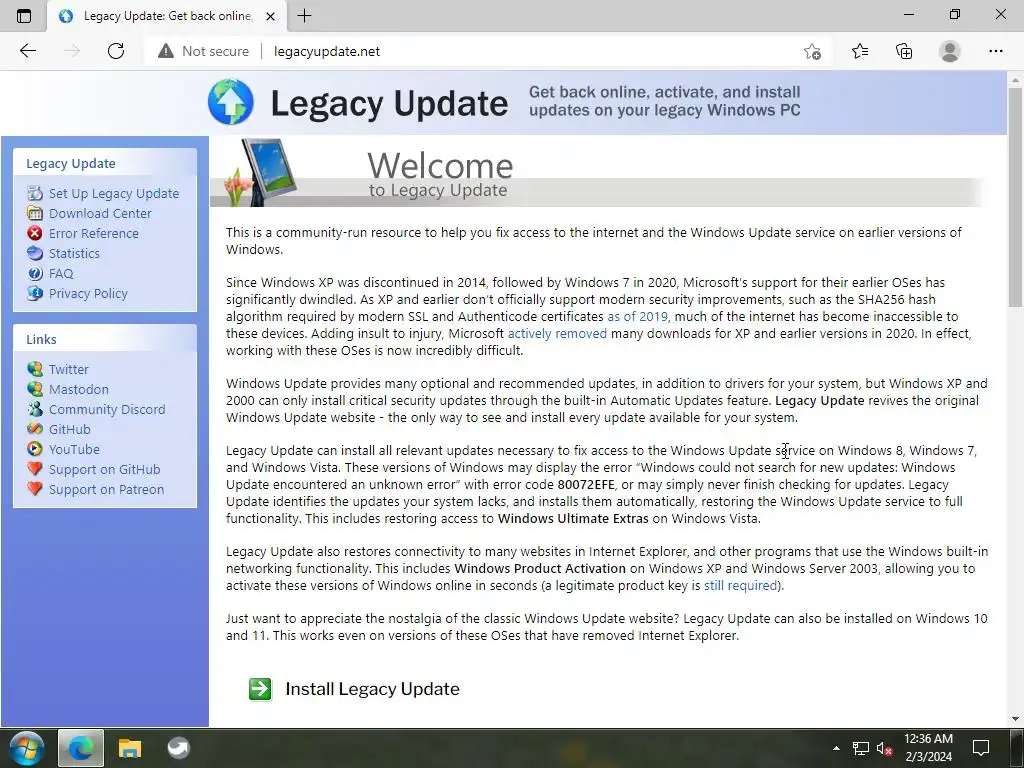Viewport: 1024px width, 768px height.
Task: Open the Privacy Policy link
Action: coord(88,294)
